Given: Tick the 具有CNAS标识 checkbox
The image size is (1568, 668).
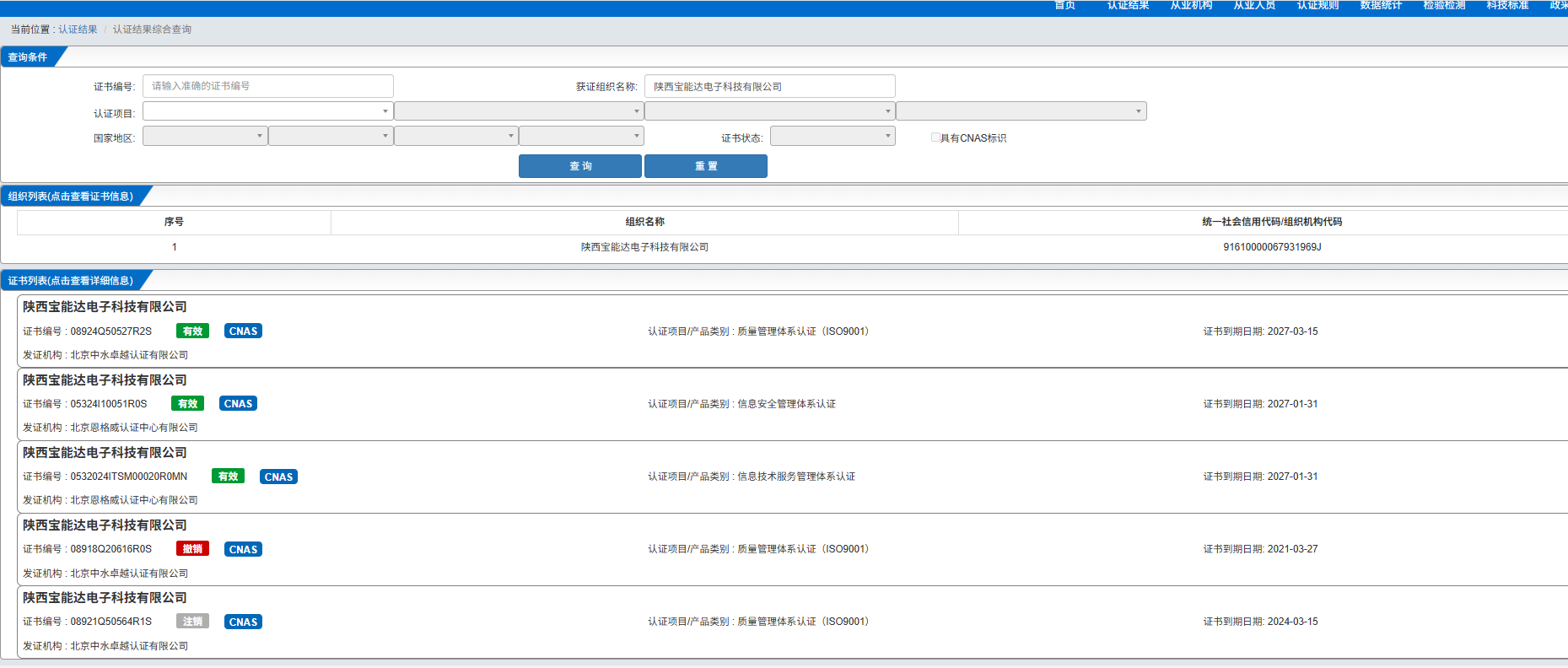Looking at the screenshot, I should point(935,137).
